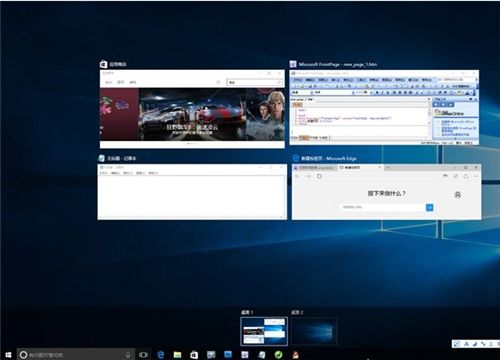This screenshot has height=360, width=500.
Task: Toggle the Task View button on the taskbar
Action: (143, 355)
